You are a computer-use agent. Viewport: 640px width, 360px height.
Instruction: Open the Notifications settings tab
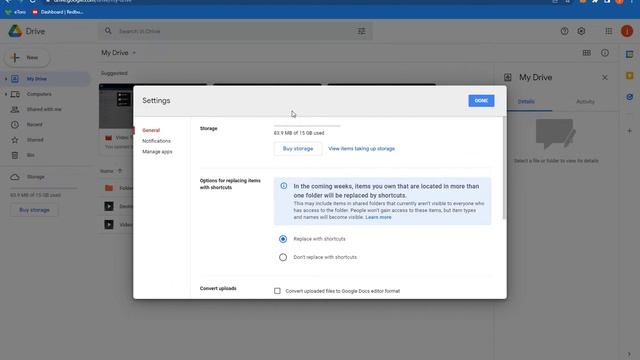(156, 141)
